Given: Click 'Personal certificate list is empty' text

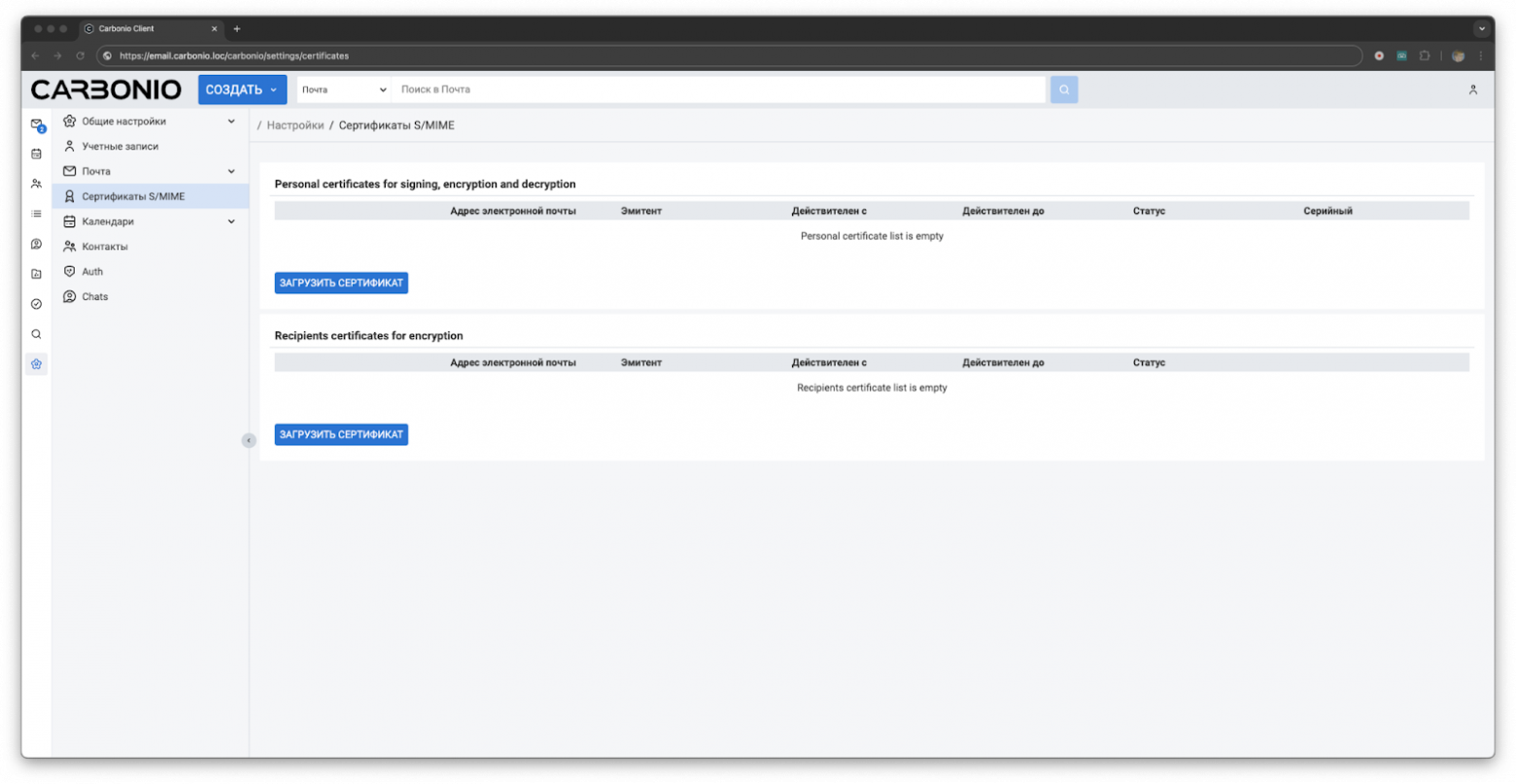Looking at the screenshot, I should (872, 236).
